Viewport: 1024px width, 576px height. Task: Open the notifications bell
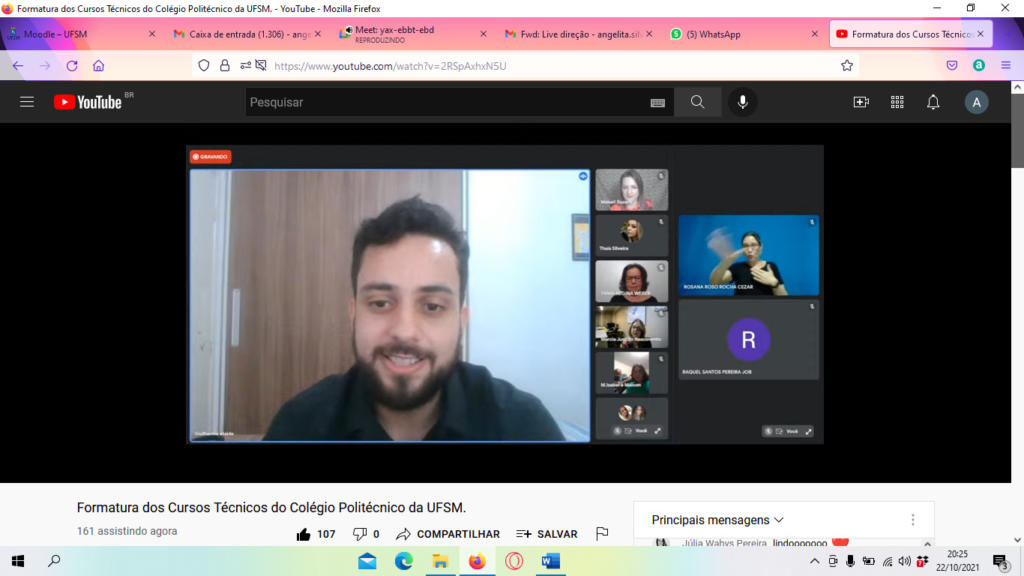click(933, 102)
